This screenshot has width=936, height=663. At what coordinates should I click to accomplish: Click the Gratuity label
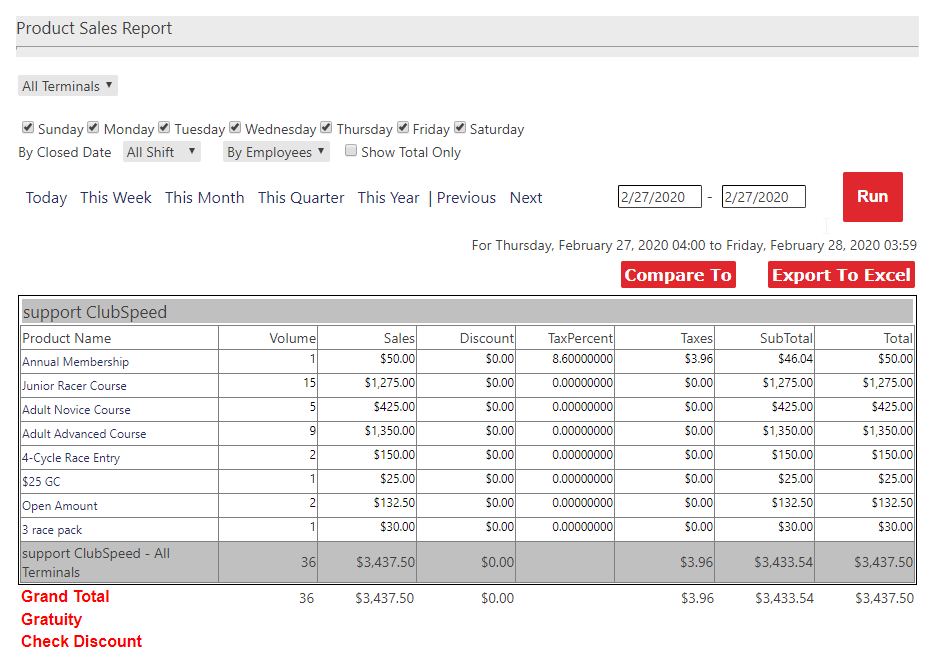51,619
